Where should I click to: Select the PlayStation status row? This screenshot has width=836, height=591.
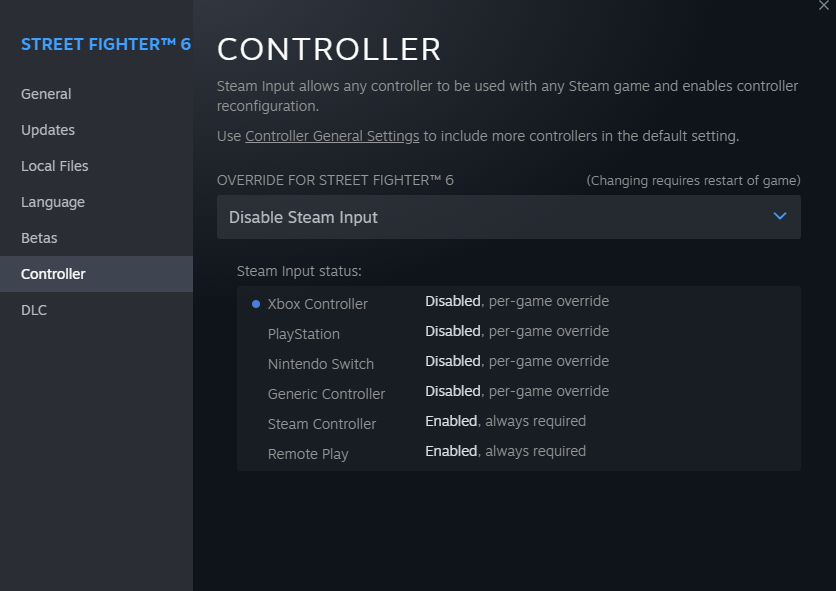coord(304,334)
